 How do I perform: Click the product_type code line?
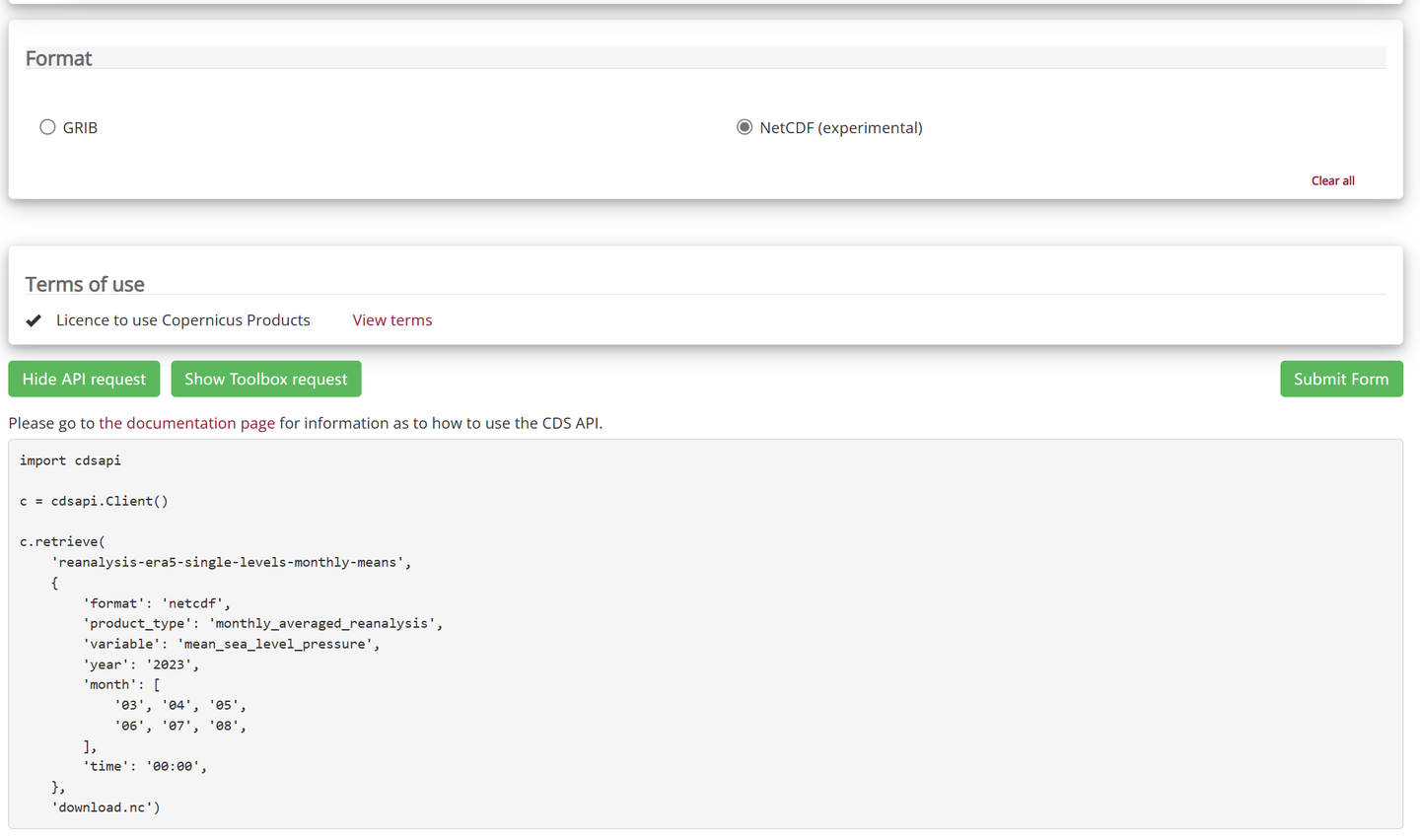pos(262,623)
